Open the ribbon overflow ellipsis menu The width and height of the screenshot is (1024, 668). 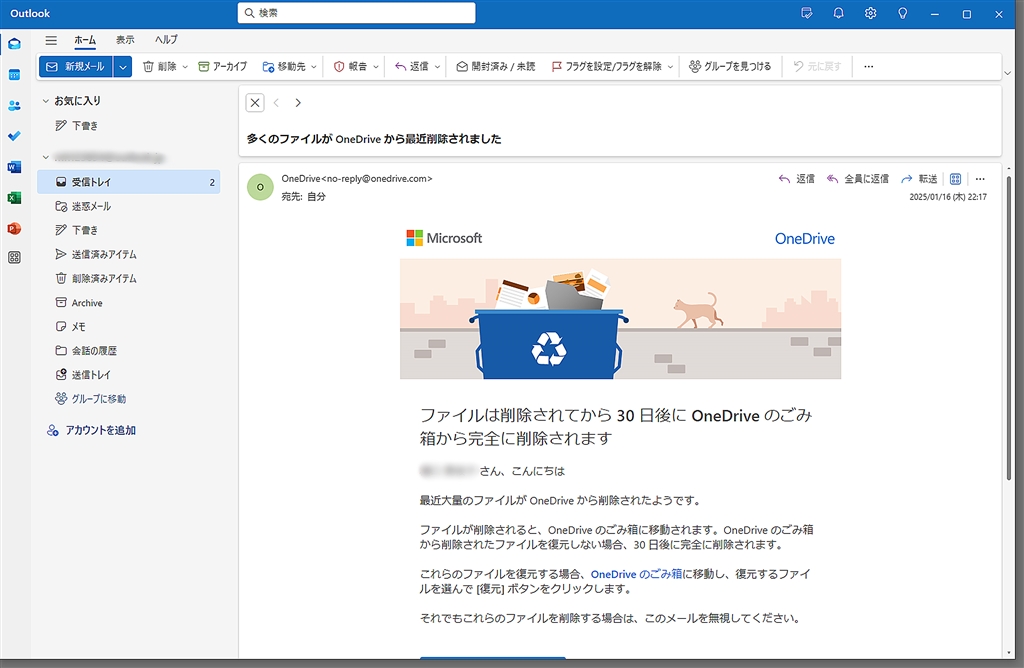869,67
